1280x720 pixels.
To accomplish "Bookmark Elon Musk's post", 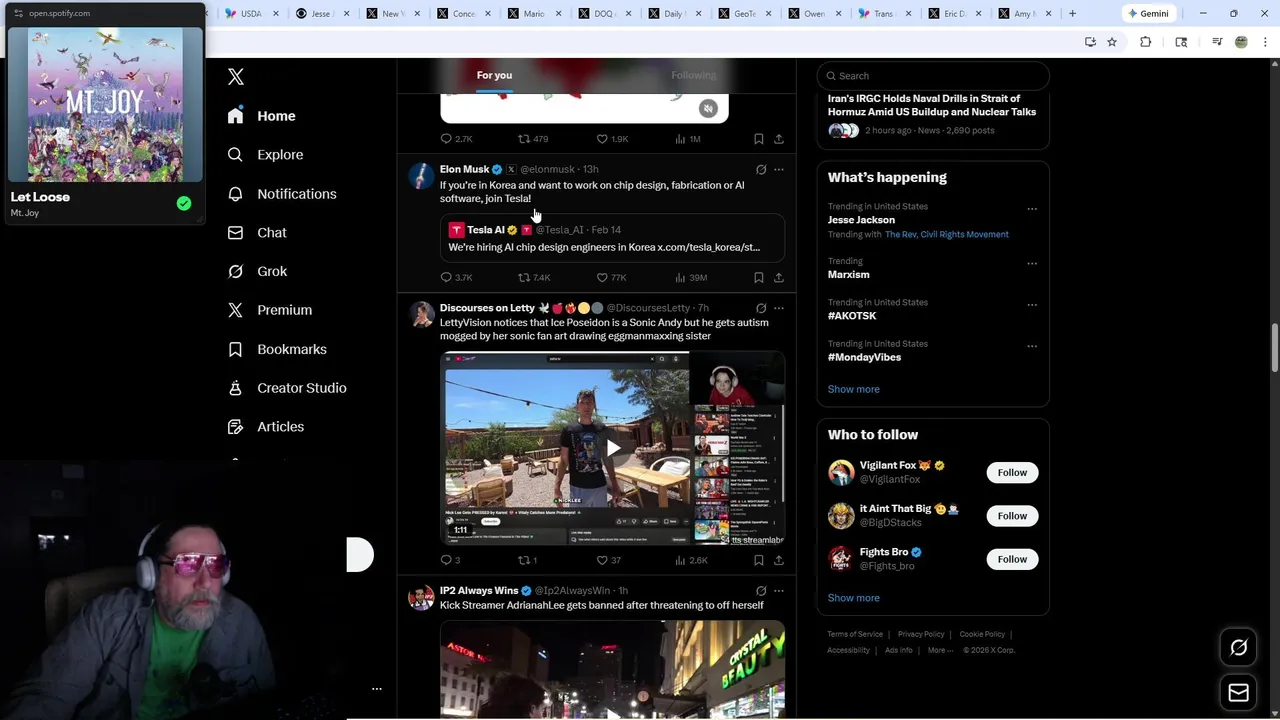I will point(759,277).
